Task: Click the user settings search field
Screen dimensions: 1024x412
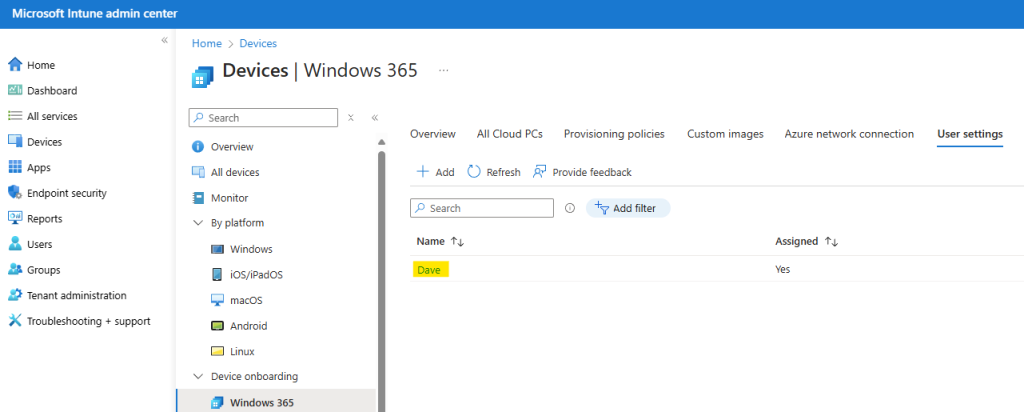Action: pos(482,208)
